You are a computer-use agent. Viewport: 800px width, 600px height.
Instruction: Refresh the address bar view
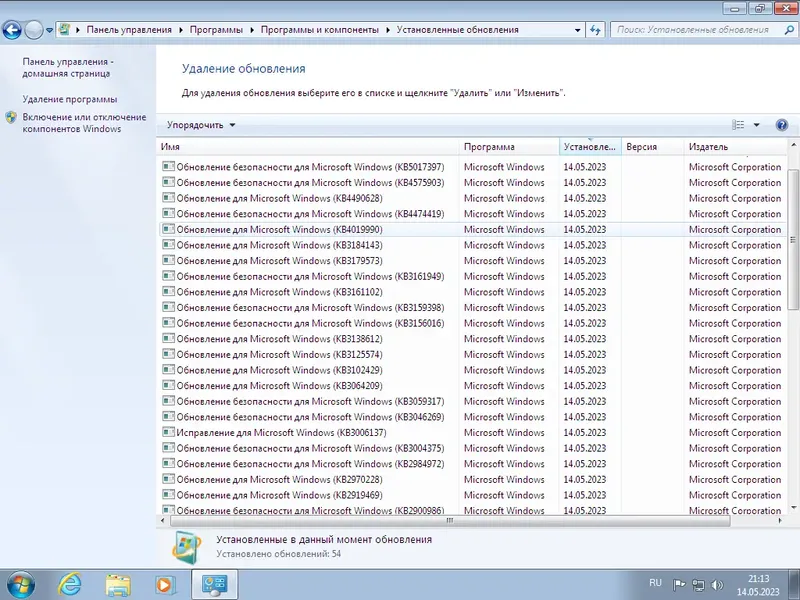pos(595,30)
